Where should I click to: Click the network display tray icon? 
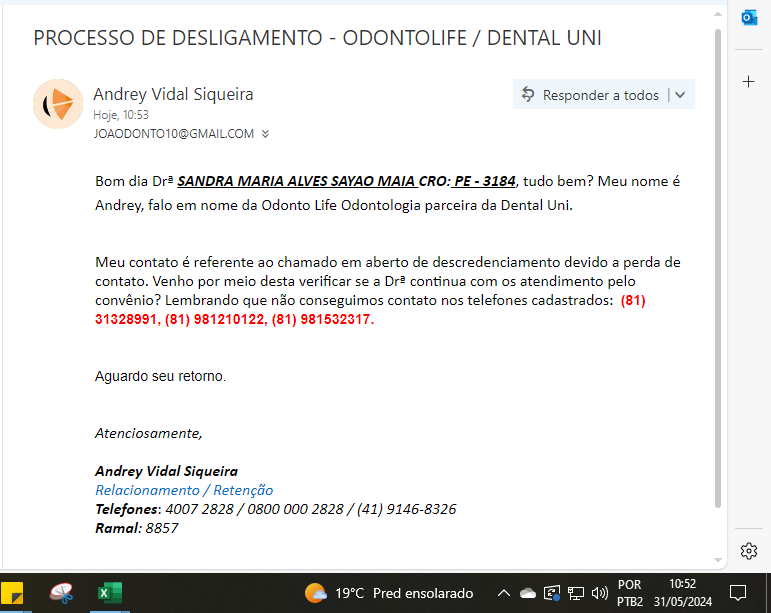576,593
